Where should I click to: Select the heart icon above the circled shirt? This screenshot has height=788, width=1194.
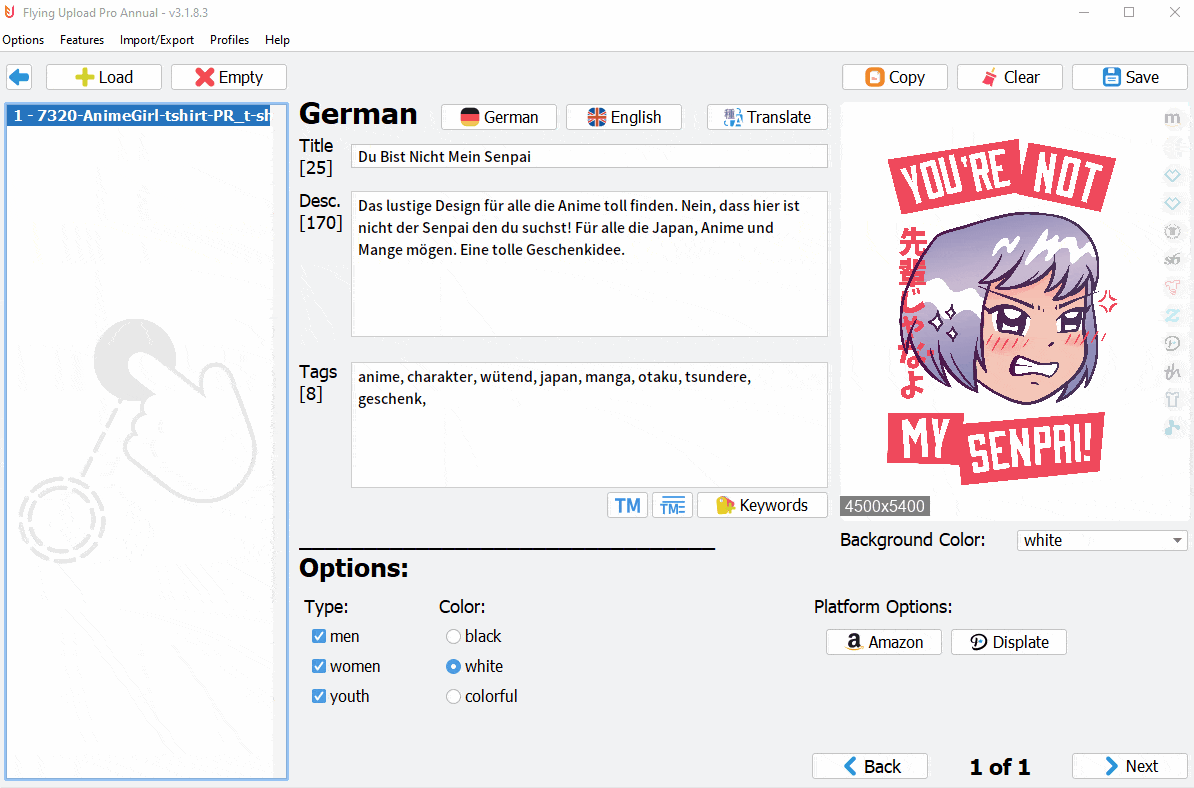pyautogui.click(x=1172, y=203)
